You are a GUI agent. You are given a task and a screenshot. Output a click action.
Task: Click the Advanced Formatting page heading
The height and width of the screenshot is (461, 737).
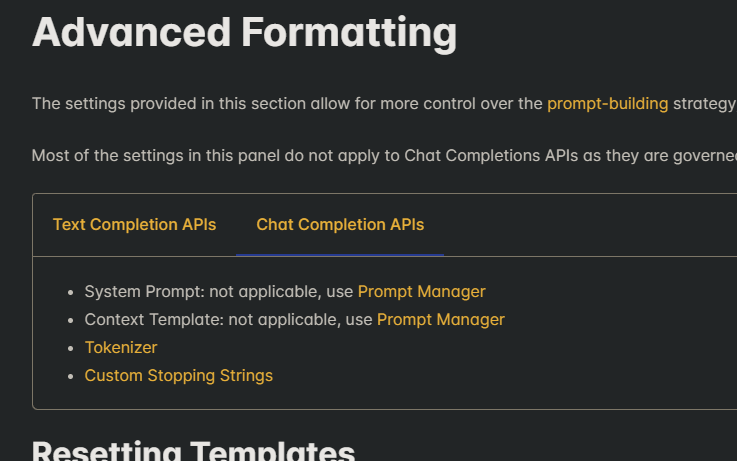coord(244,32)
